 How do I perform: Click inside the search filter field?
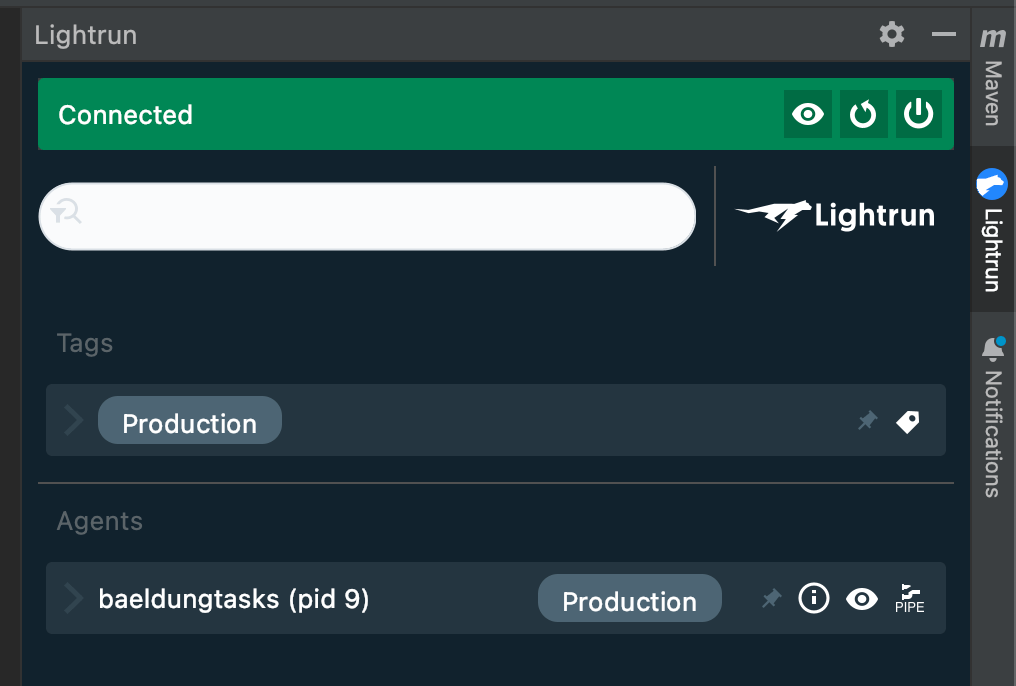(x=367, y=216)
